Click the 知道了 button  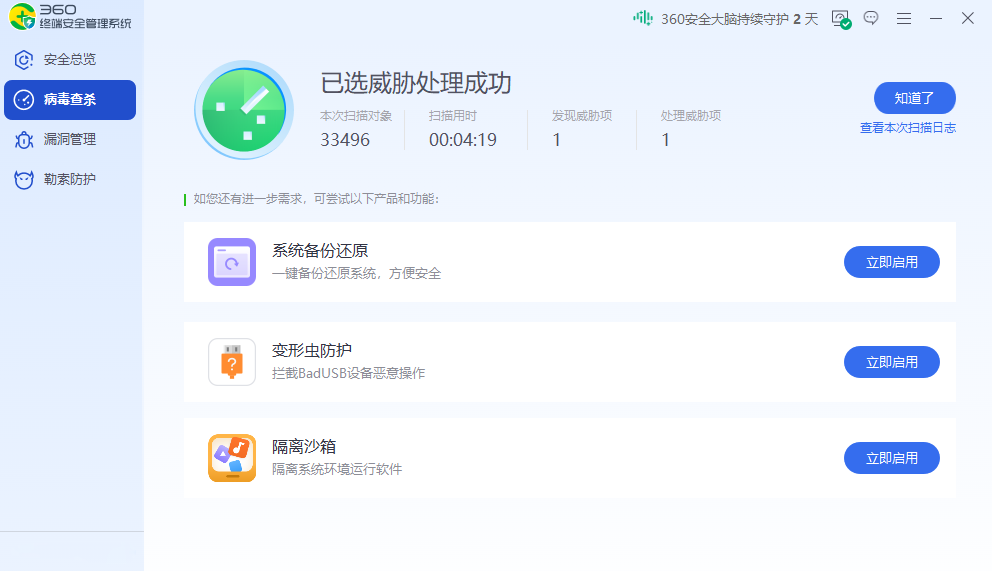point(914,98)
